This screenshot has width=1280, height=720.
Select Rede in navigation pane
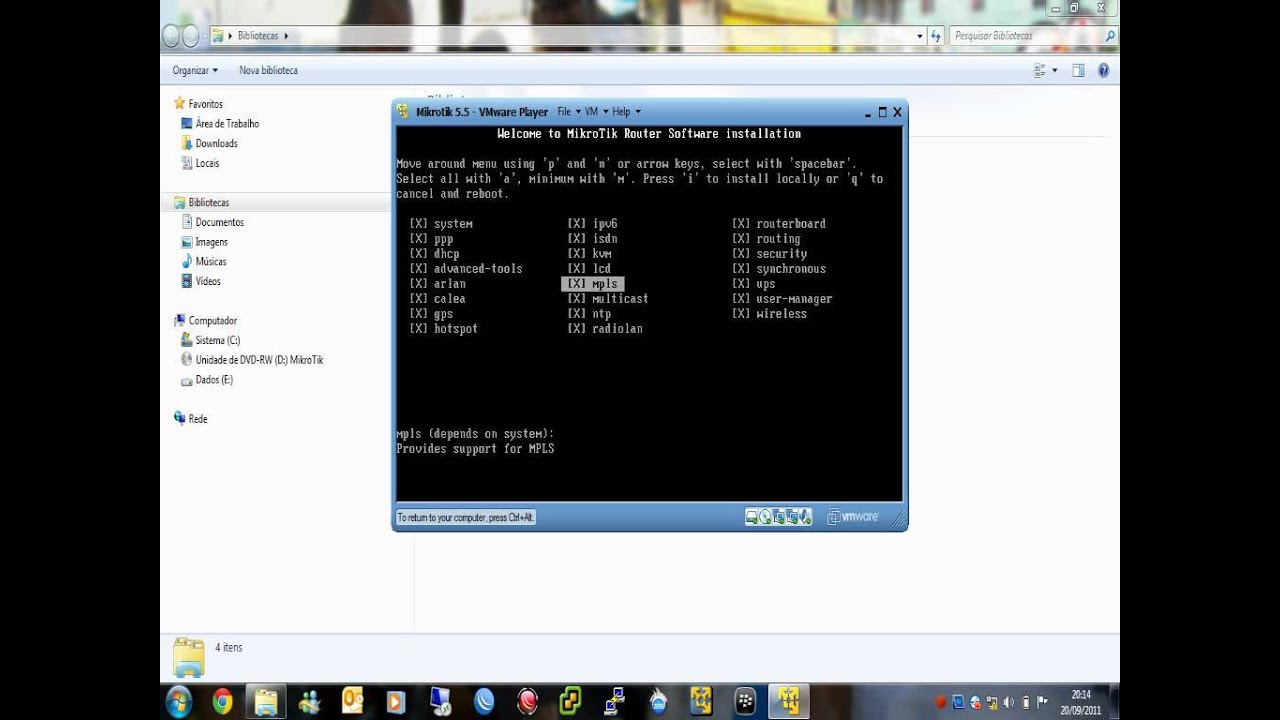[198, 419]
